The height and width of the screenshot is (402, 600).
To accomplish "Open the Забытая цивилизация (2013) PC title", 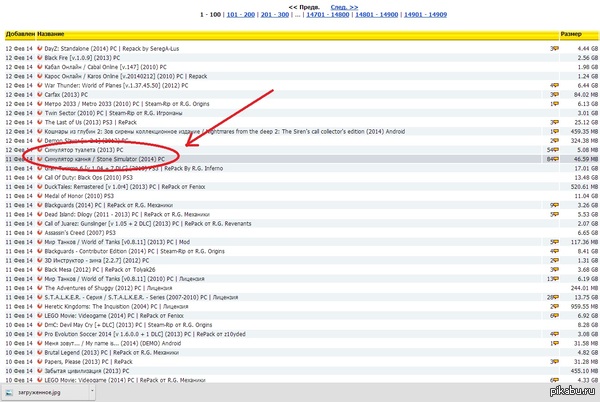I will pos(87,371).
